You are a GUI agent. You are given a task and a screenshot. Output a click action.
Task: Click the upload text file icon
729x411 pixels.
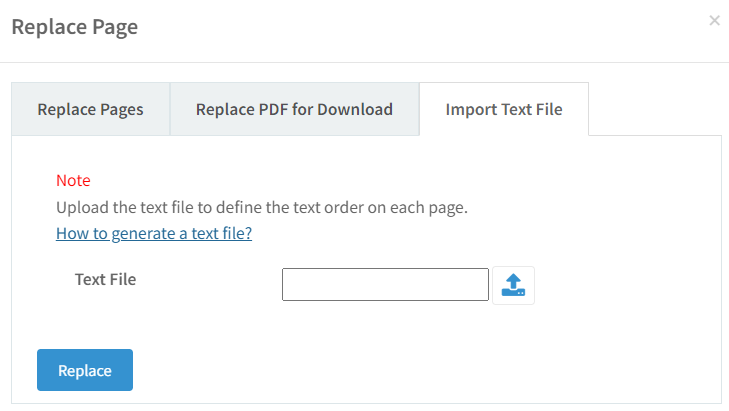[x=513, y=285]
